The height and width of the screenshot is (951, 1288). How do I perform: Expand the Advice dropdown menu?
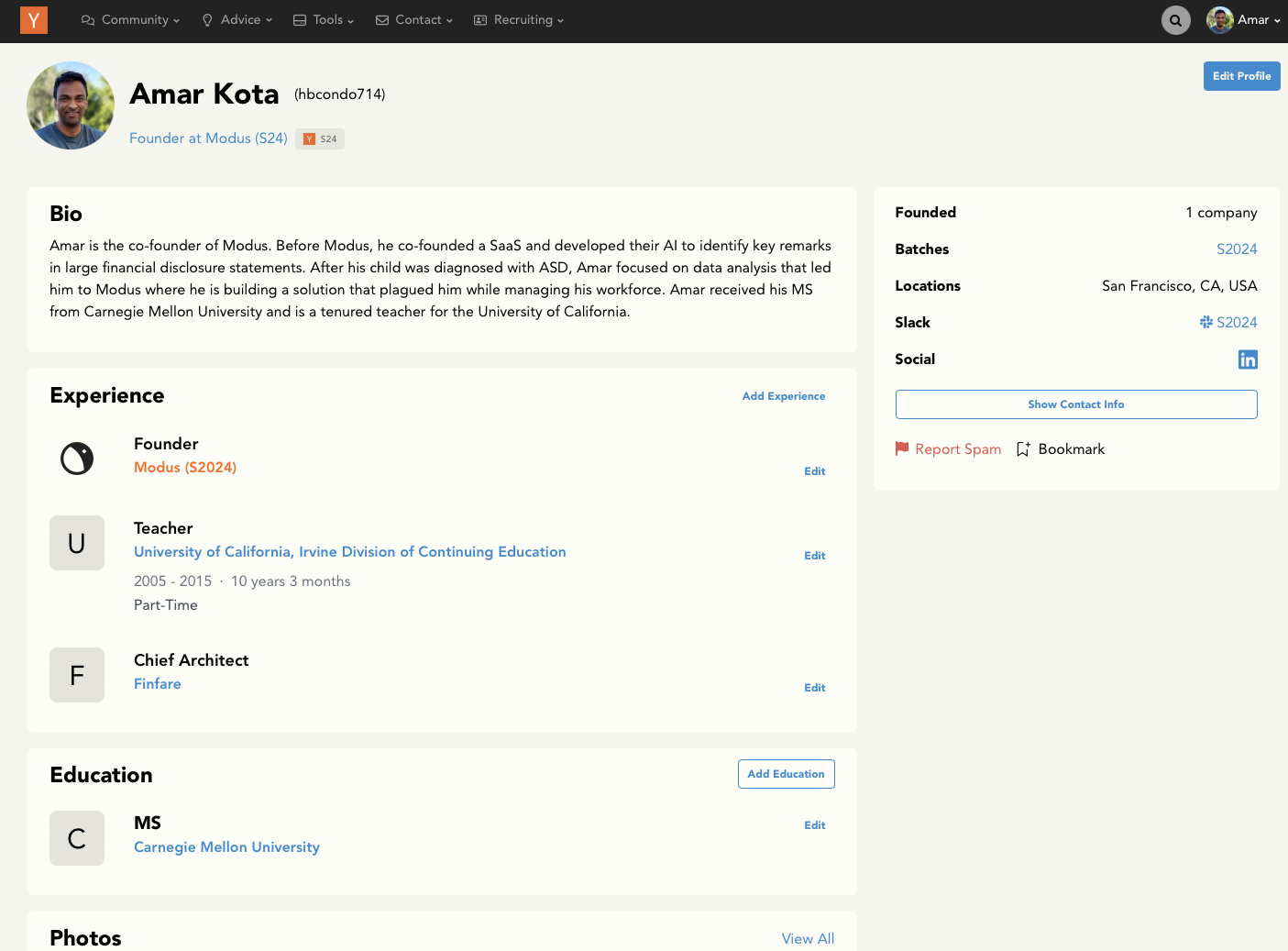click(237, 20)
